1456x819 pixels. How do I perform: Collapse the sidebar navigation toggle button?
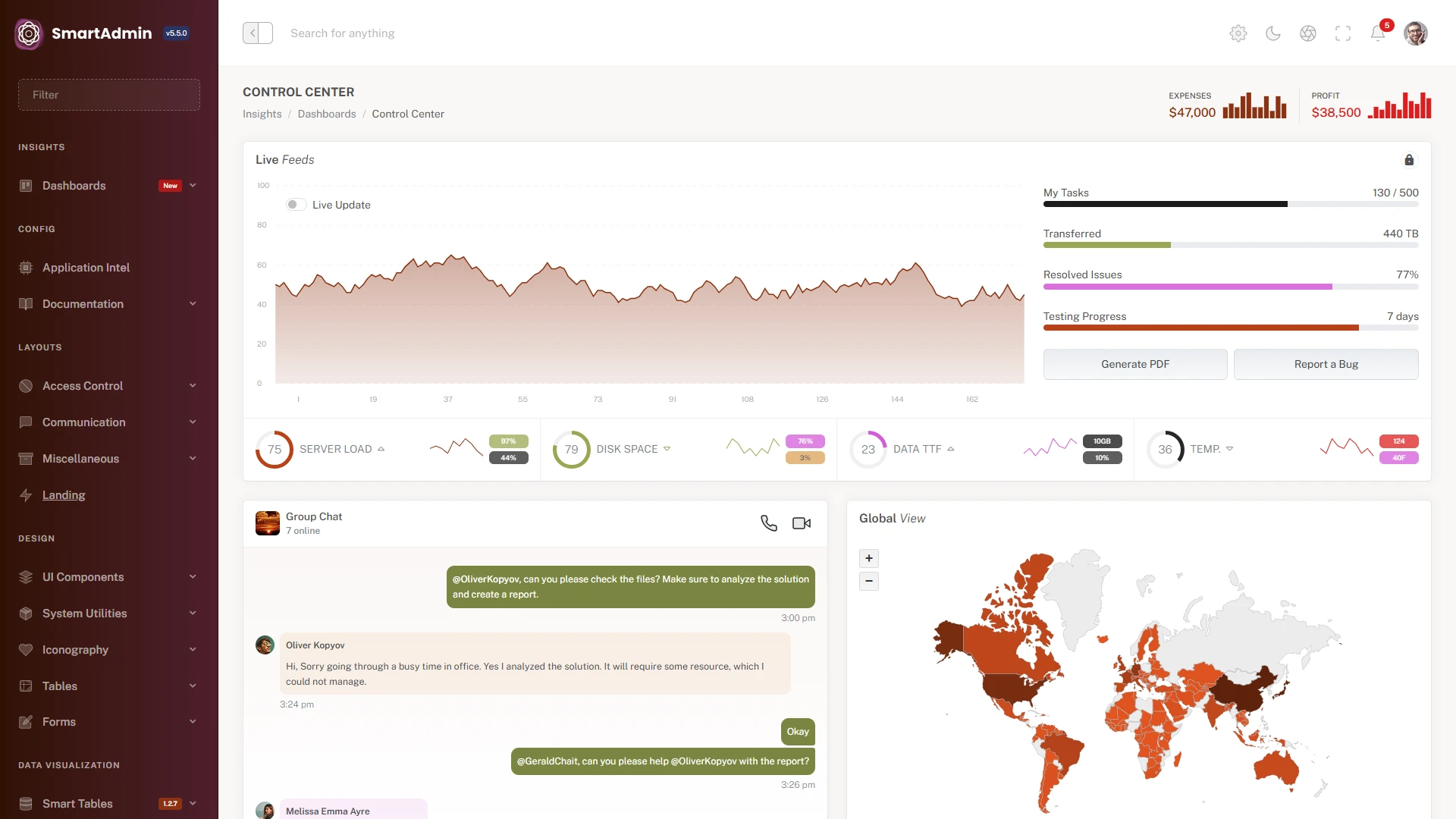click(258, 33)
